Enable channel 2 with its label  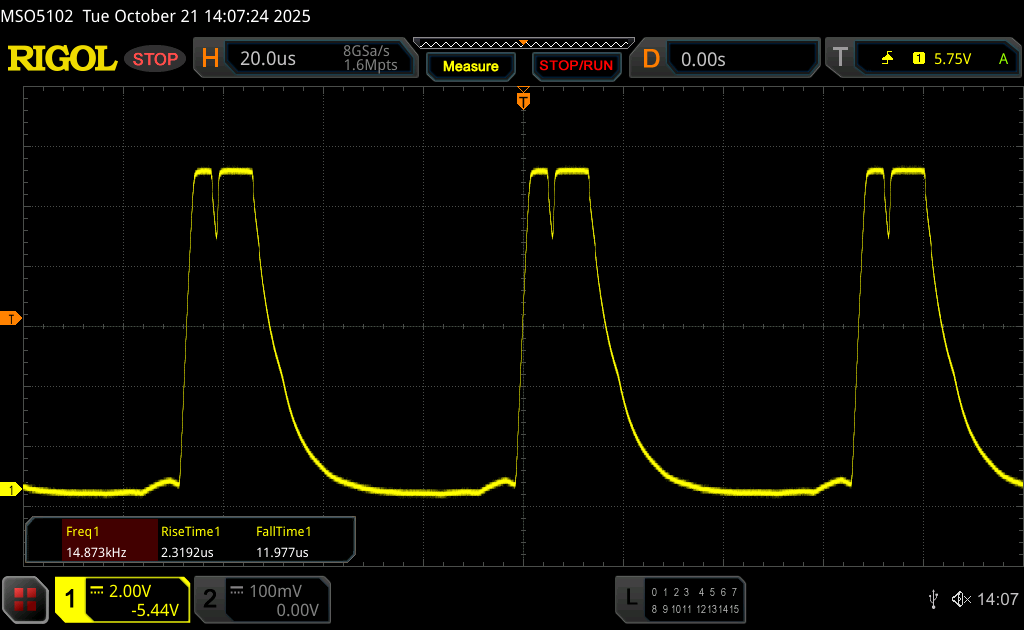coord(210,599)
